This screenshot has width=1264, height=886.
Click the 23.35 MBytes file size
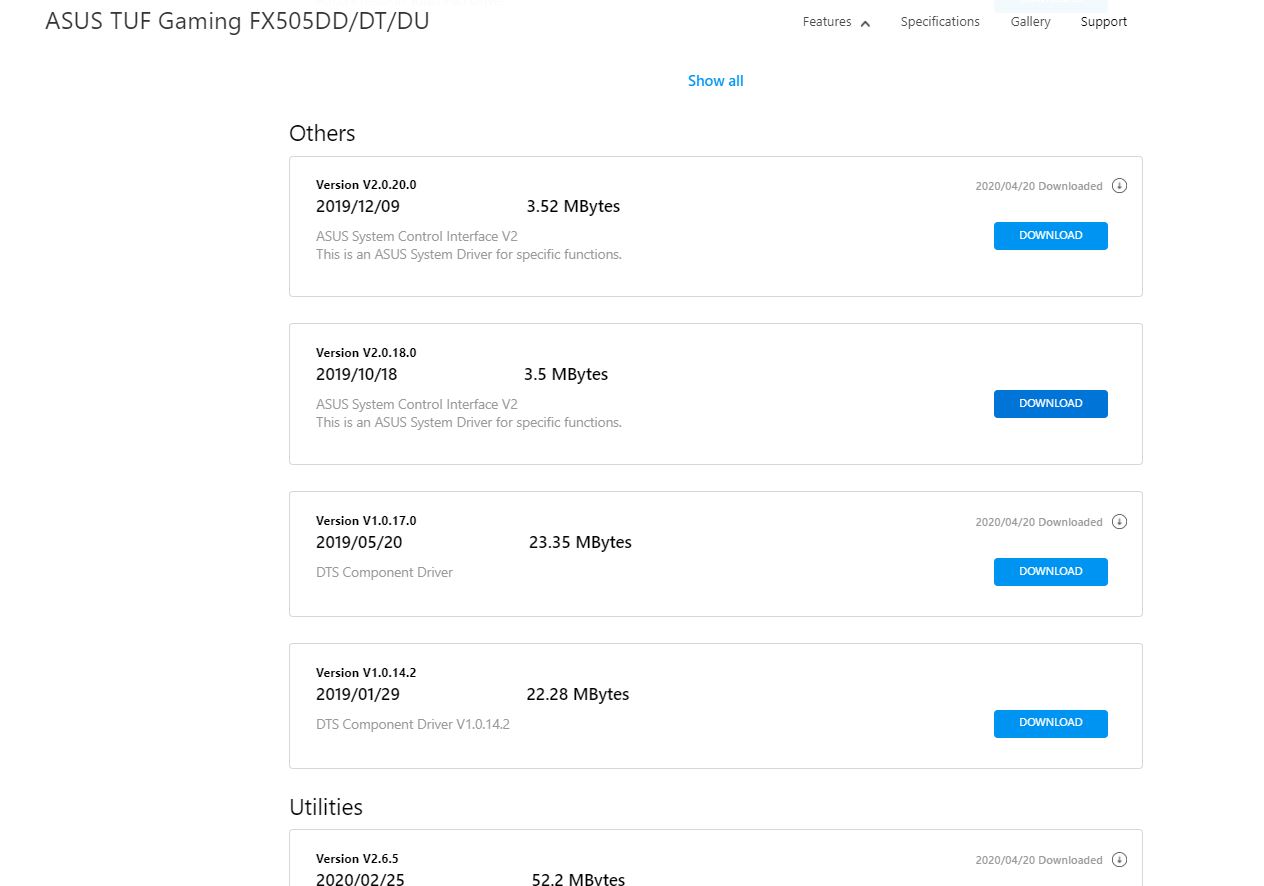pyautogui.click(x=580, y=543)
